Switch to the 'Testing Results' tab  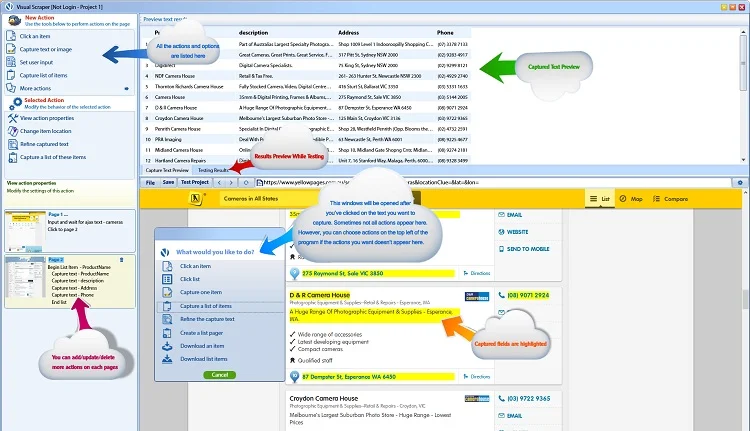pos(212,171)
